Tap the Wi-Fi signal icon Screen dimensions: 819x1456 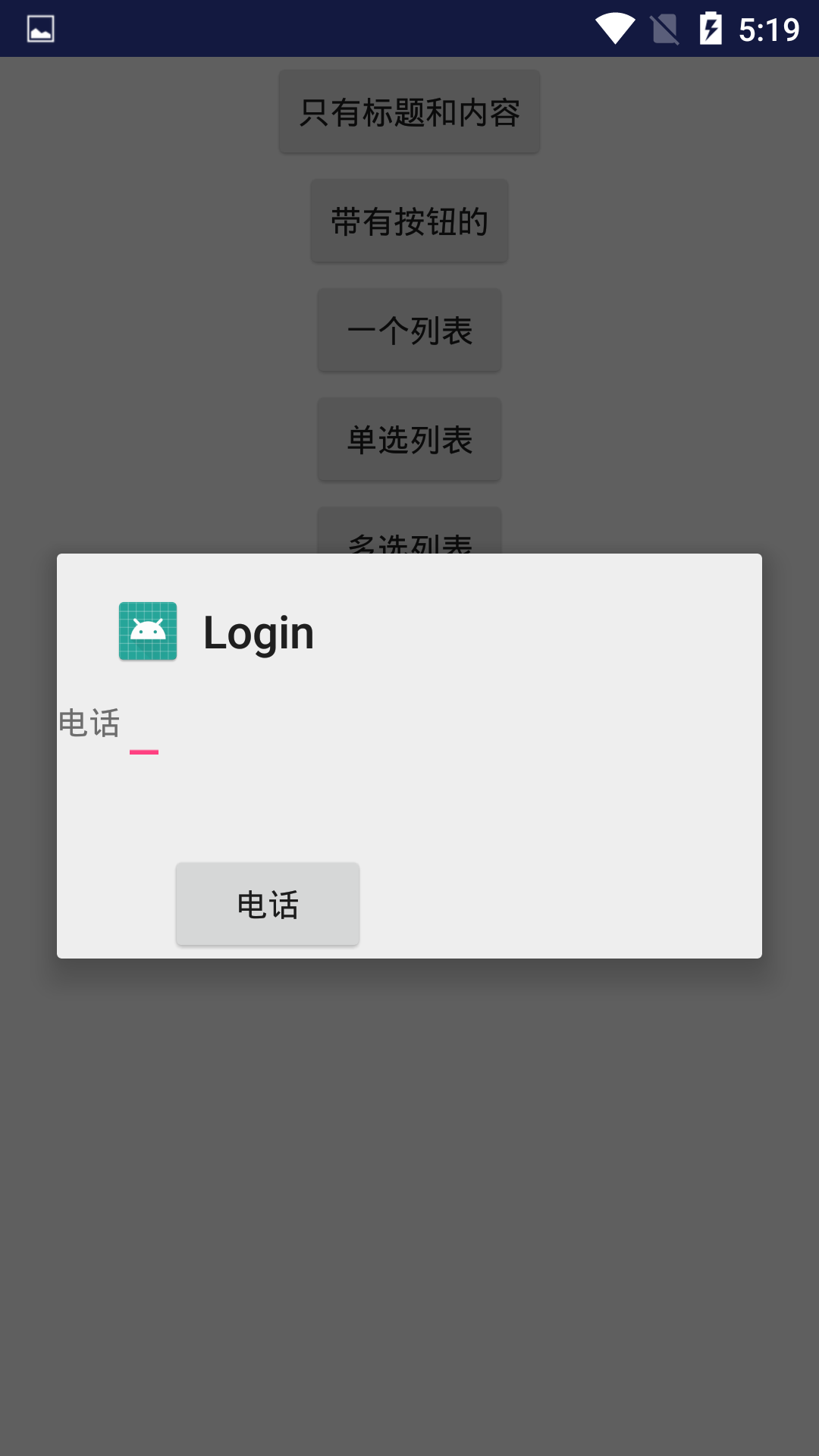pos(615,29)
